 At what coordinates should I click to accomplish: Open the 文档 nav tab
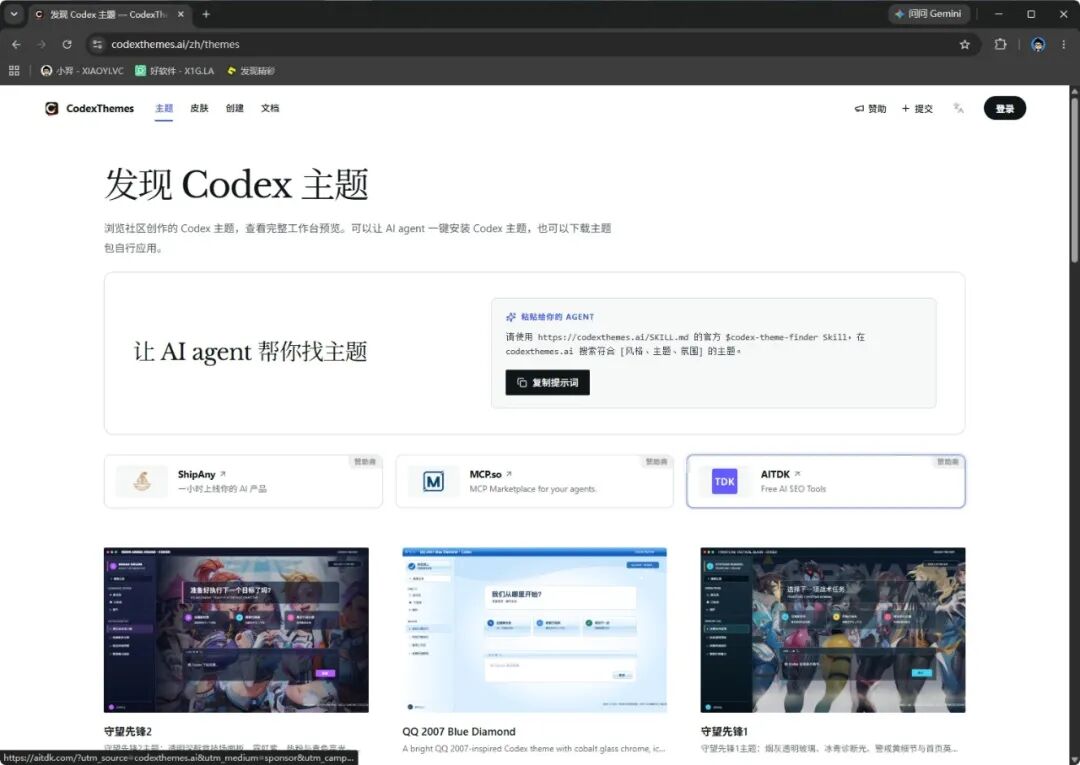point(270,108)
